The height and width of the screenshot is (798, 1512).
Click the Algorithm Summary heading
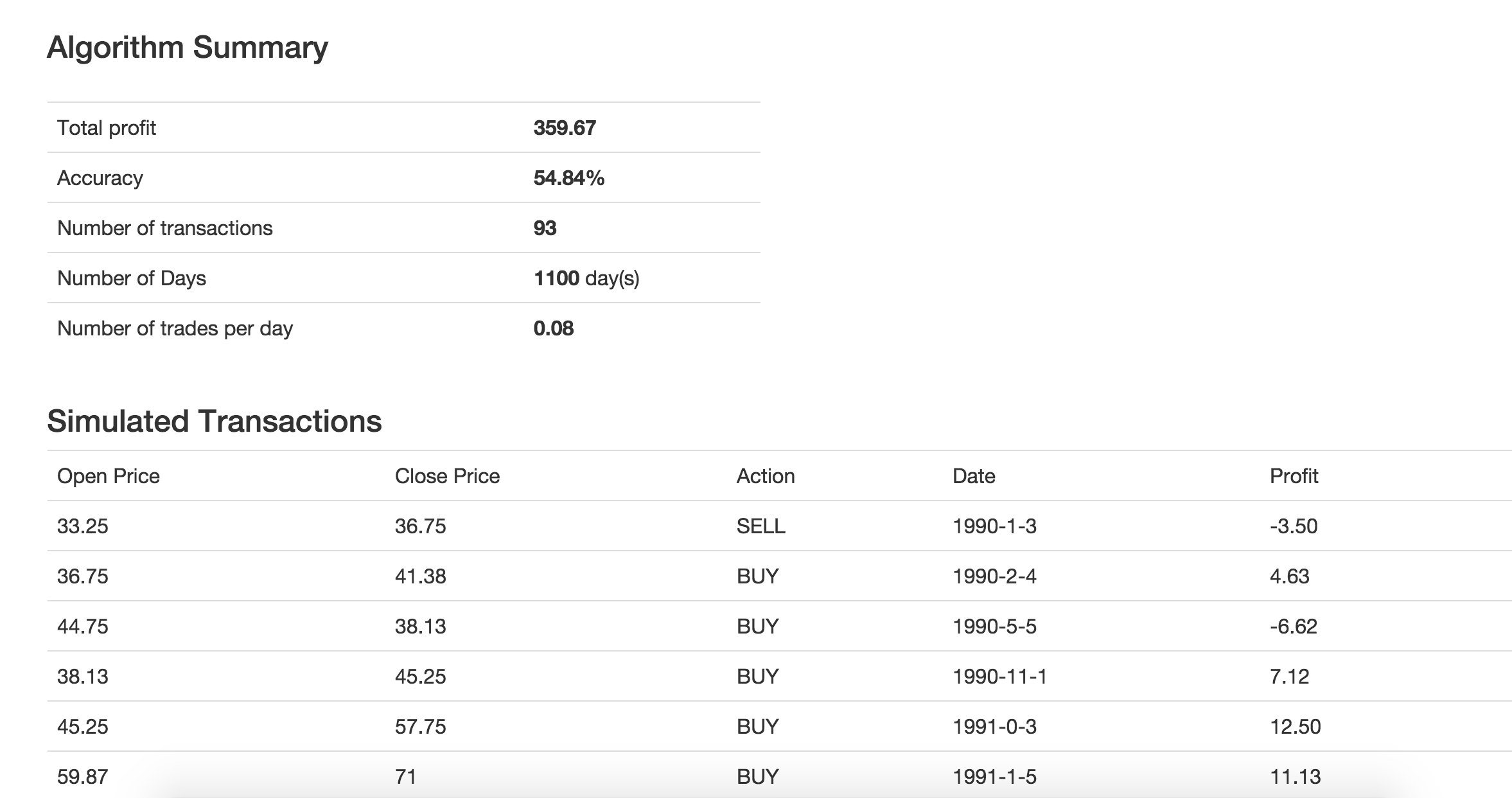pyautogui.click(x=187, y=48)
